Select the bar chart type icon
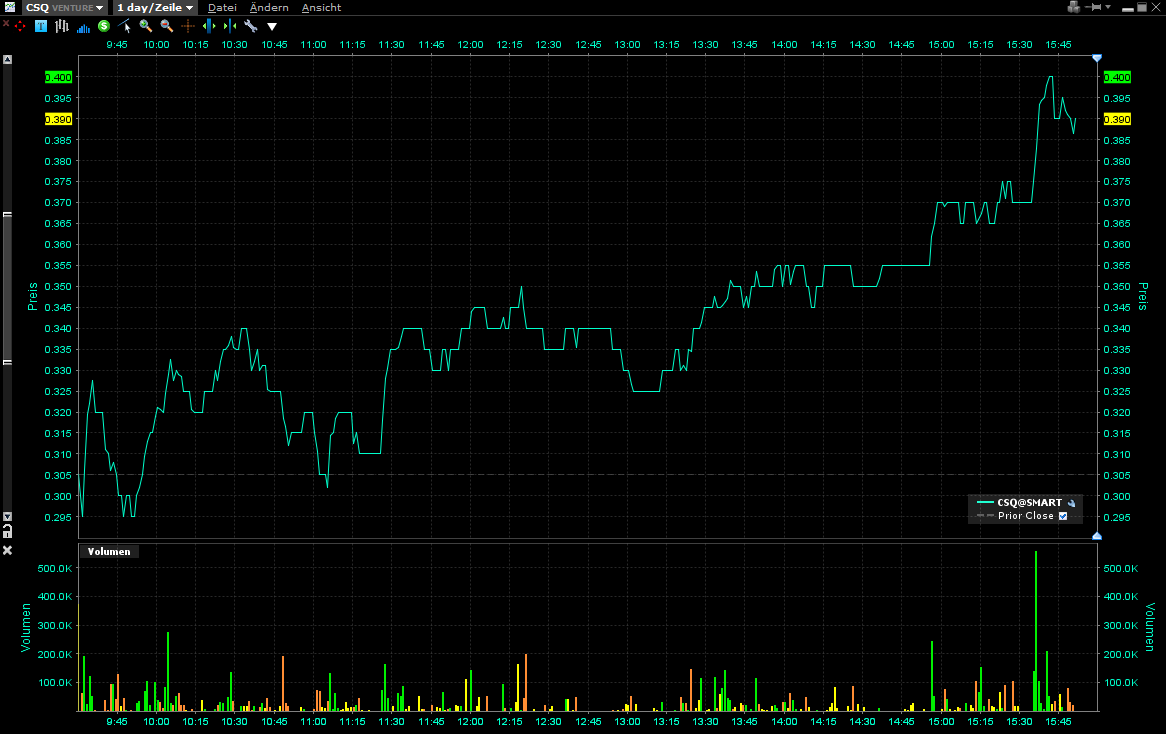Image resolution: width=1166 pixels, height=734 pixels. click(62, 26)
